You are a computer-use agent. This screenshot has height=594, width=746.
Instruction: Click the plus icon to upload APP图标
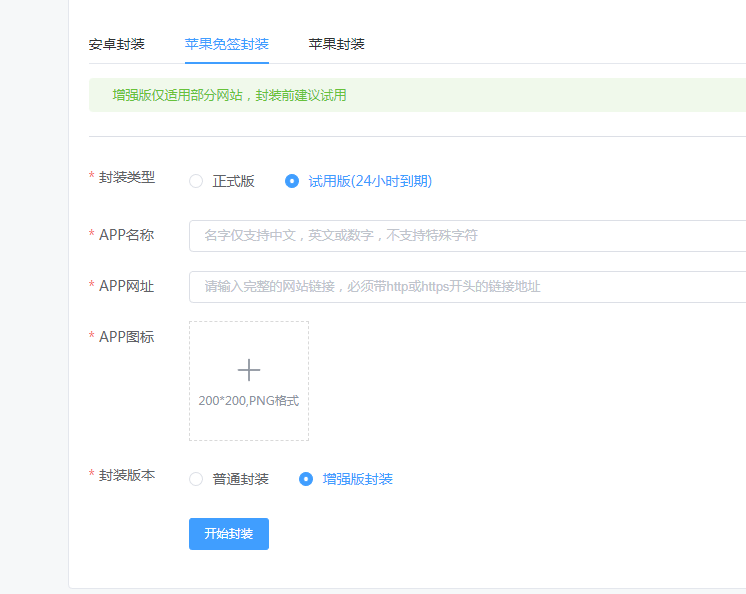click(x=249, y=370)
